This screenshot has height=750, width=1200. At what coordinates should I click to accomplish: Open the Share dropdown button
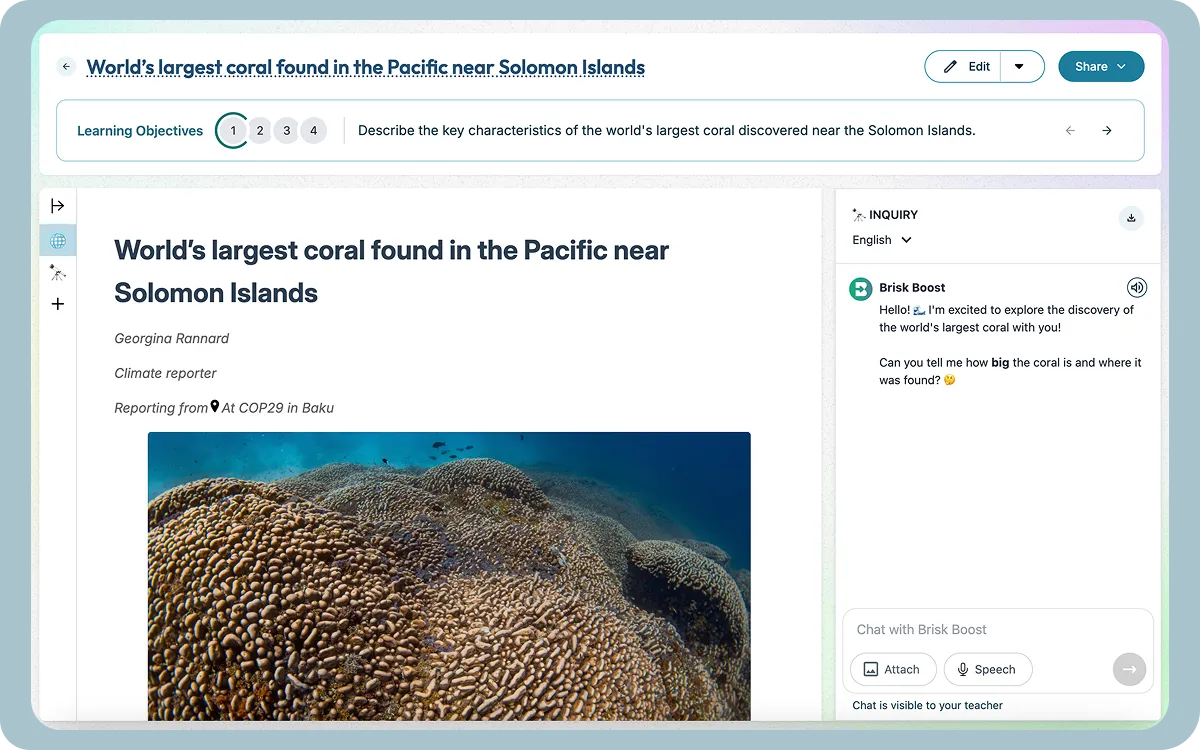coord(1101,67)
